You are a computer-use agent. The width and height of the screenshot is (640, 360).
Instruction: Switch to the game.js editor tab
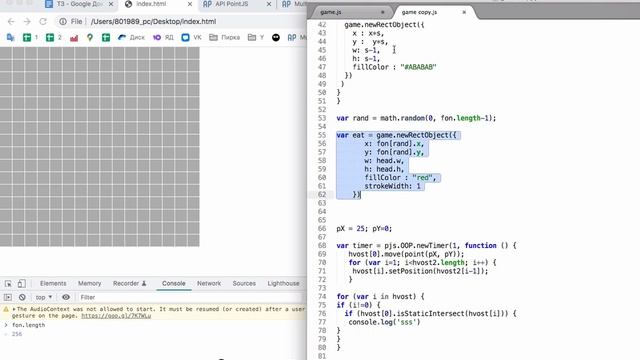[350, 12]
